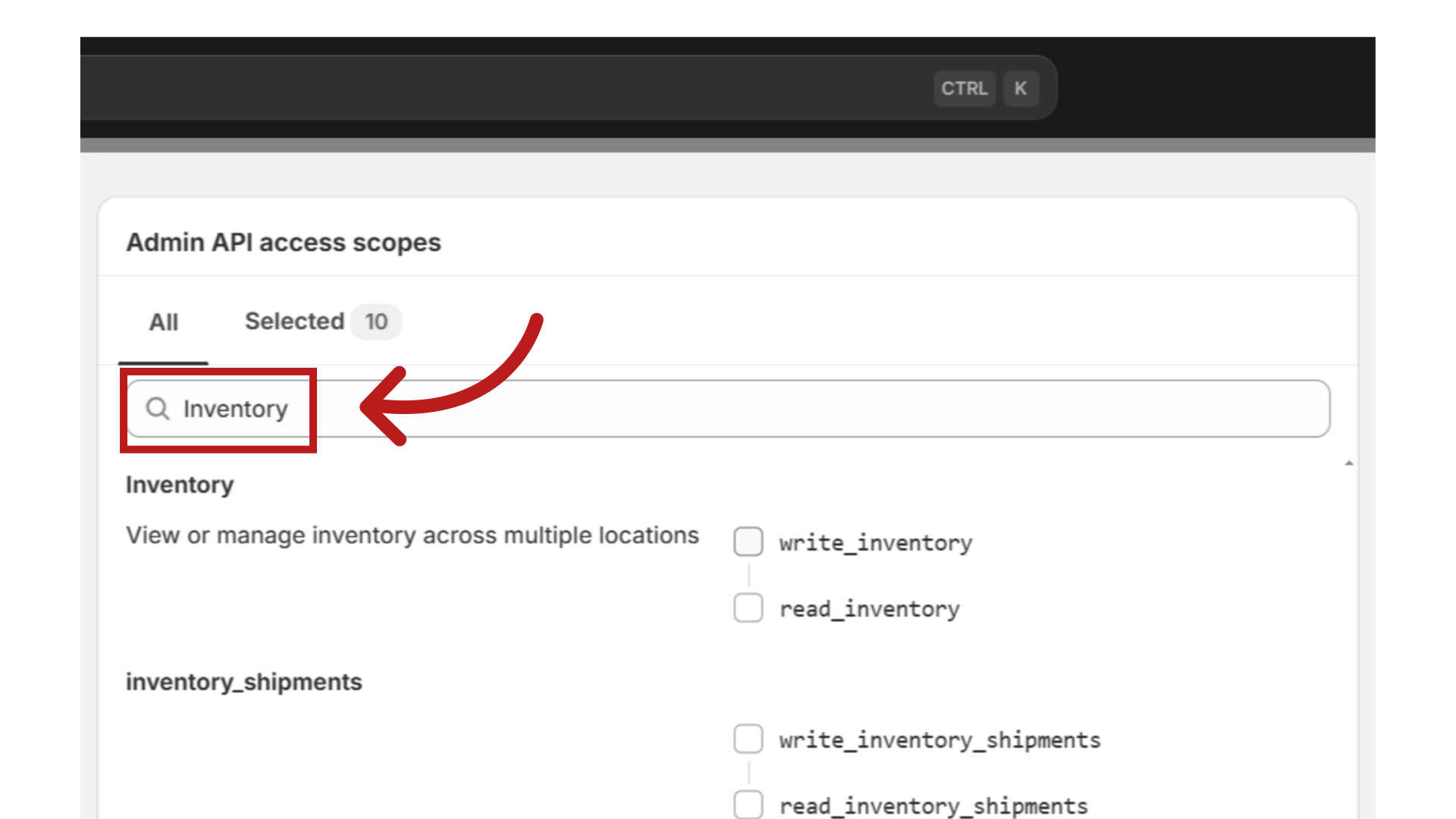Click the inventory_shipments section heading
1456x819 pixels.
pyautogui.click(x=244, y=682)
